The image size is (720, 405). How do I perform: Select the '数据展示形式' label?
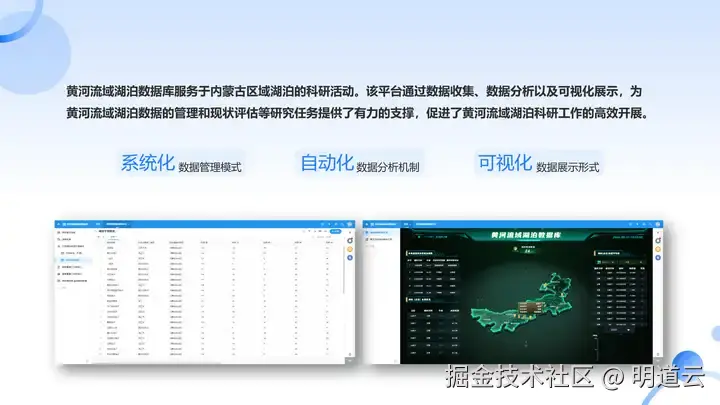pos(568,167)
